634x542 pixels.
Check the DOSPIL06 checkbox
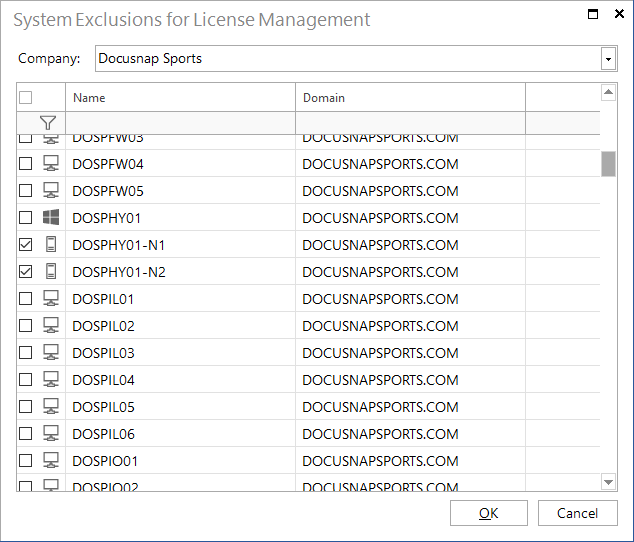click(25, 434)
